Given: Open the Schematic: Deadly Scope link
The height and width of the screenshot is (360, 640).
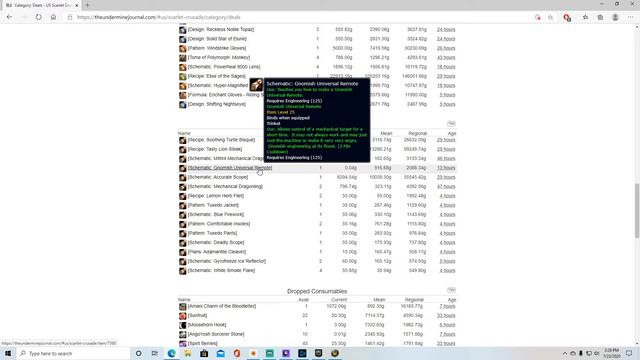Looking at the screenshot, I should click(x=216, y=242).
